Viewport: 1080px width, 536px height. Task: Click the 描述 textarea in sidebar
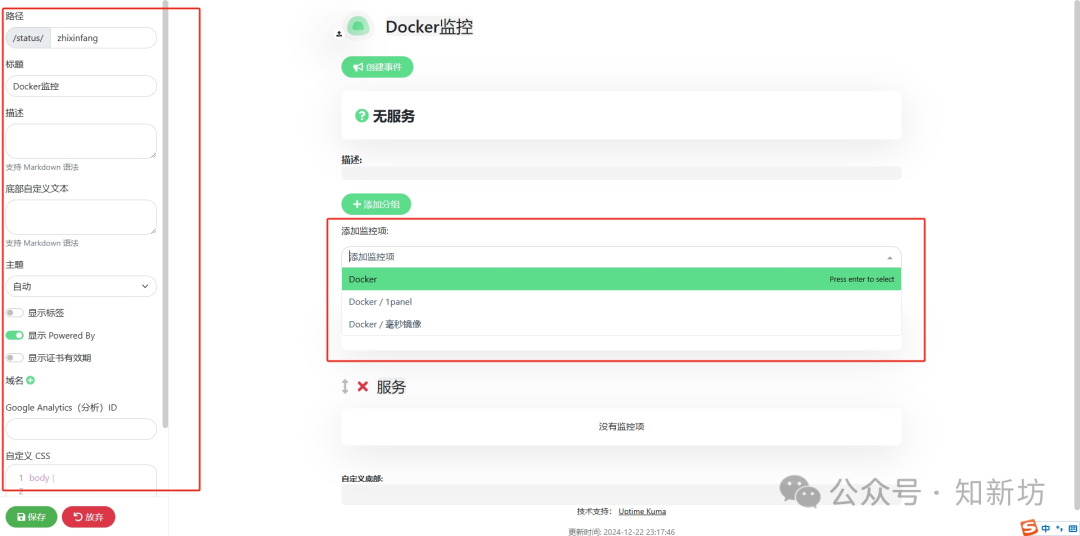[x=81, y=141]
